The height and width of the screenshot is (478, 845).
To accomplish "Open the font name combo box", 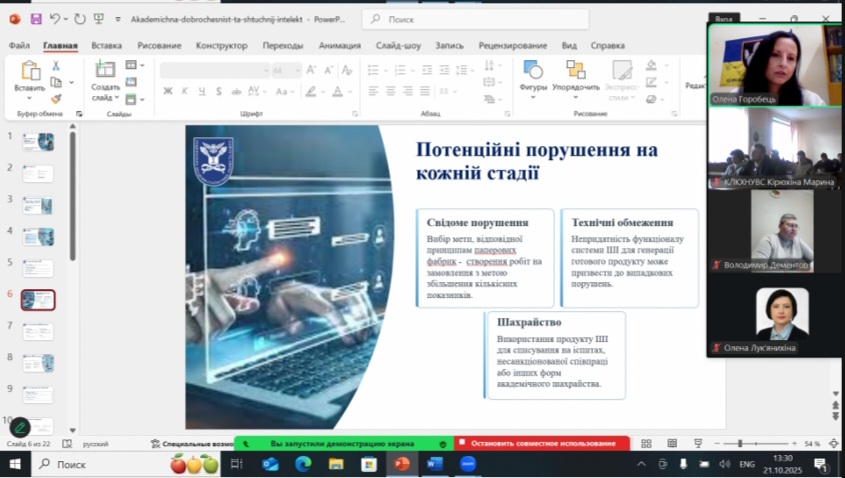I will (214, 70).
